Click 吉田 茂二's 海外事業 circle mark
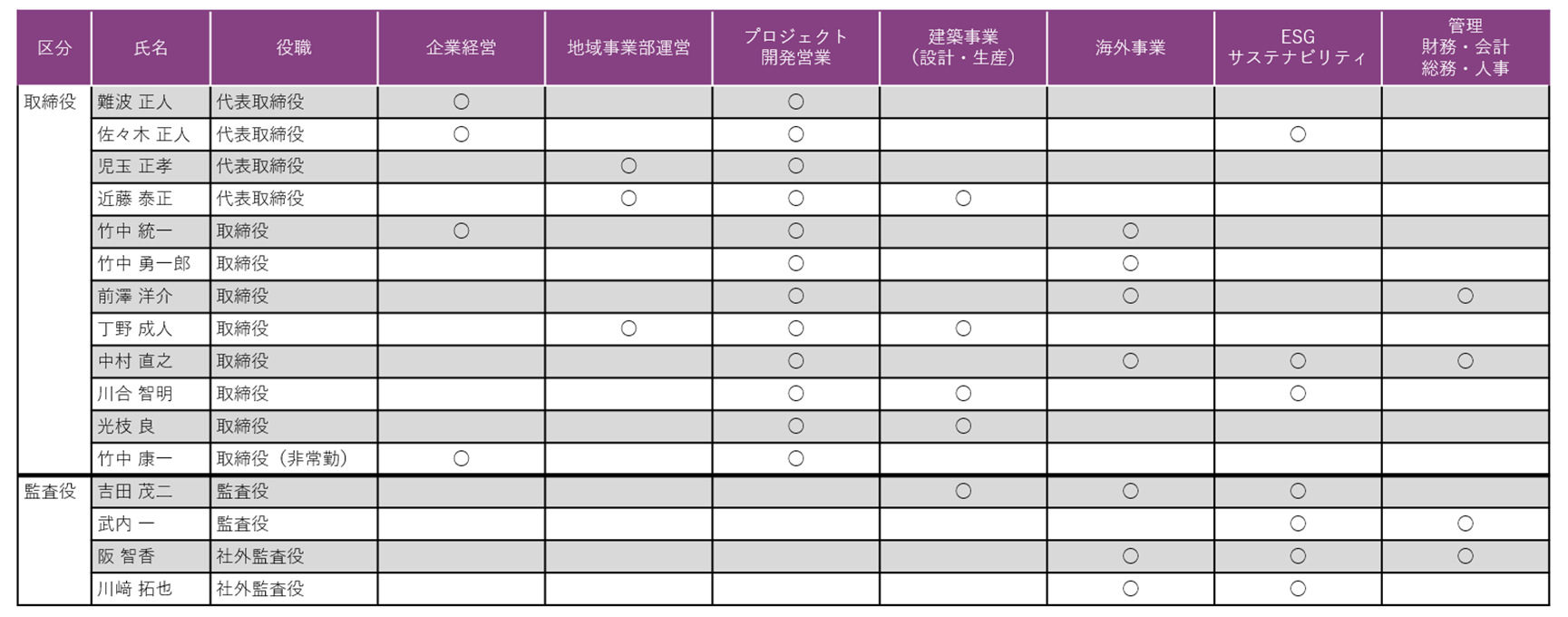 coord(1130,492)
